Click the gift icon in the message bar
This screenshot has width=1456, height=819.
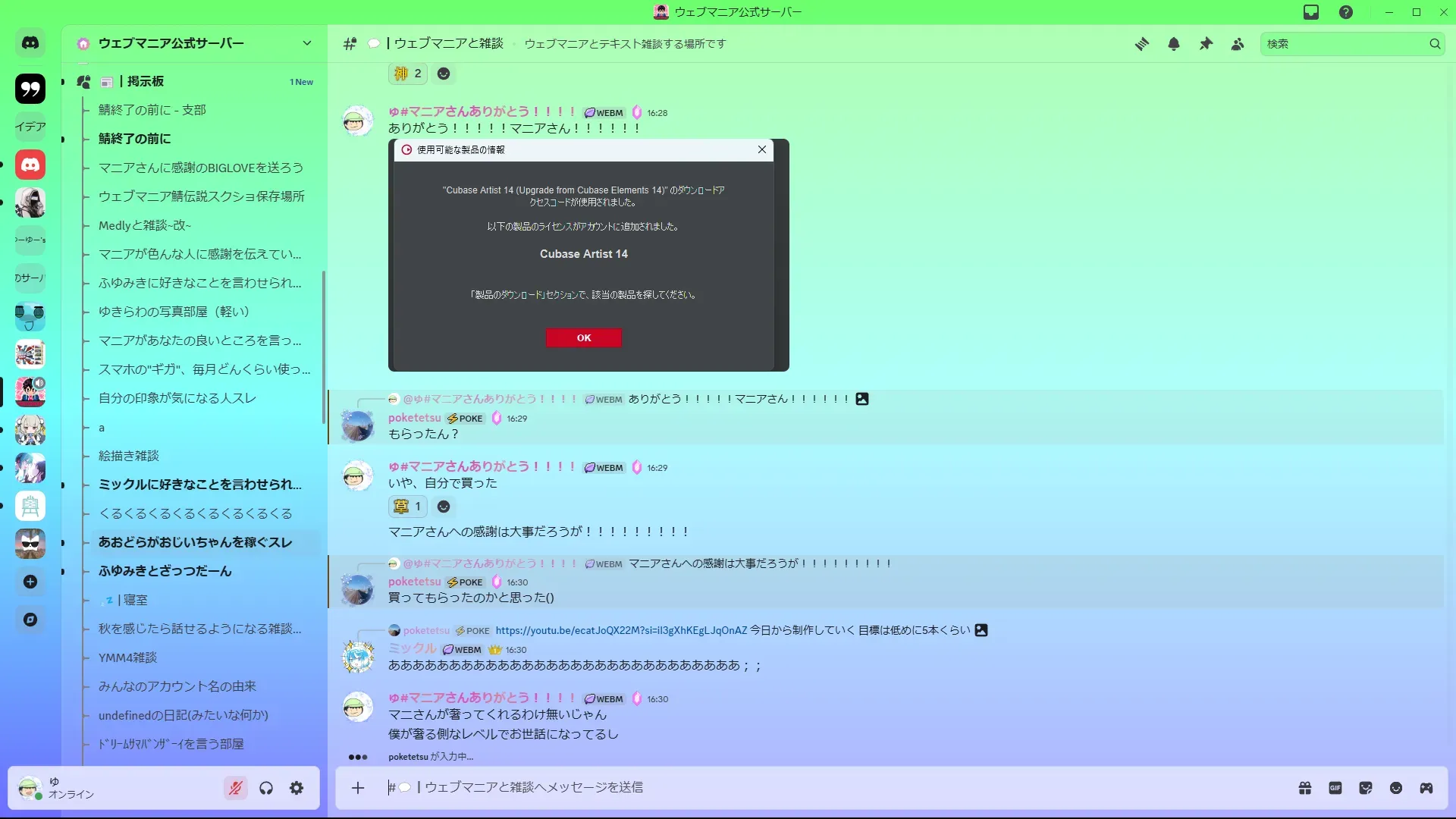click(x=1305, y=788)
